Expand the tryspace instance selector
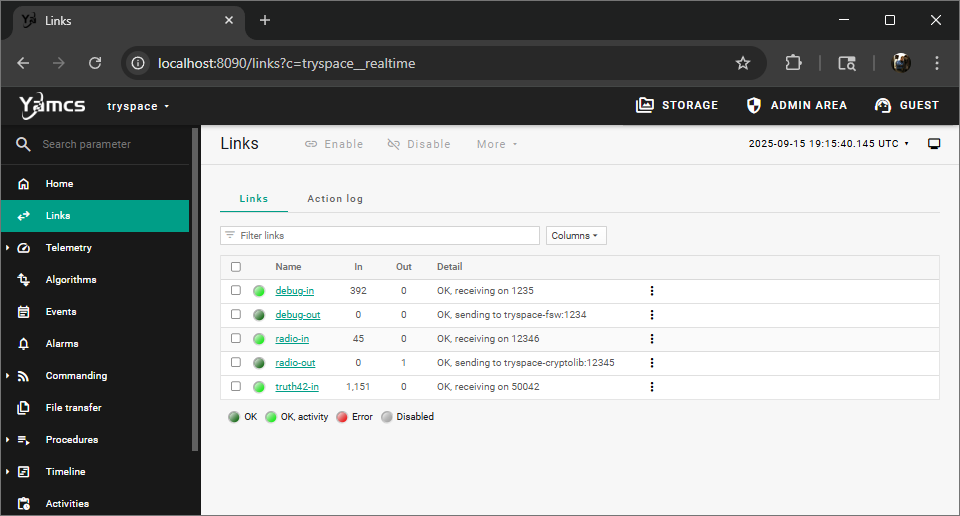Viewport: 960px width, 516px height. click(x=138, y=106)
